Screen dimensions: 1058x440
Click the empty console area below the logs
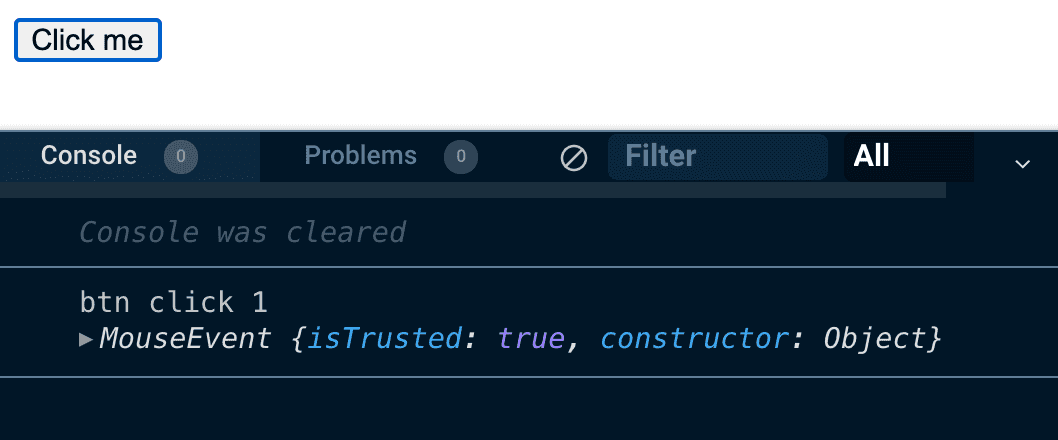click(x=529, y=410)
